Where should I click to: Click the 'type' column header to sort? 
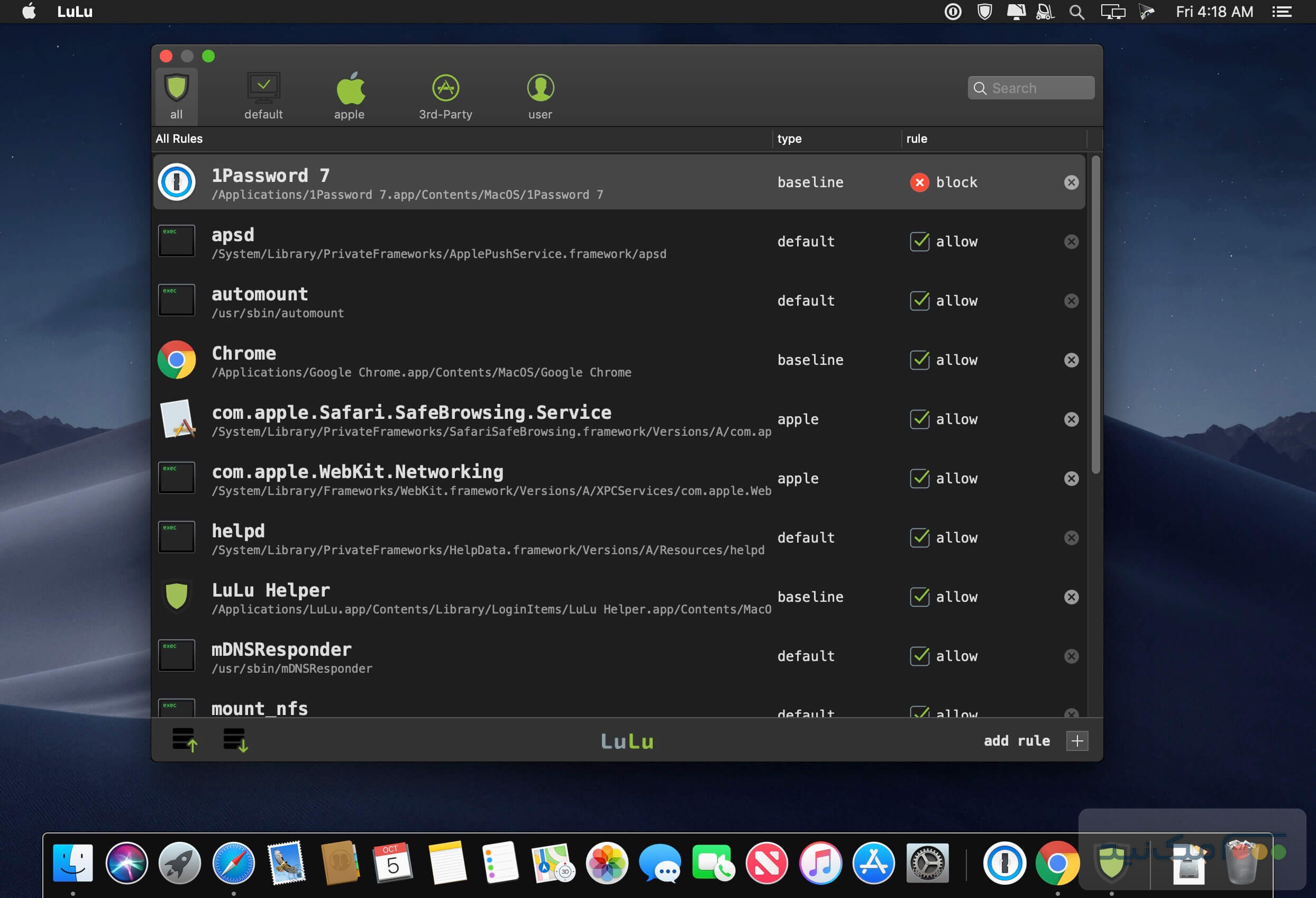point(789,139)
